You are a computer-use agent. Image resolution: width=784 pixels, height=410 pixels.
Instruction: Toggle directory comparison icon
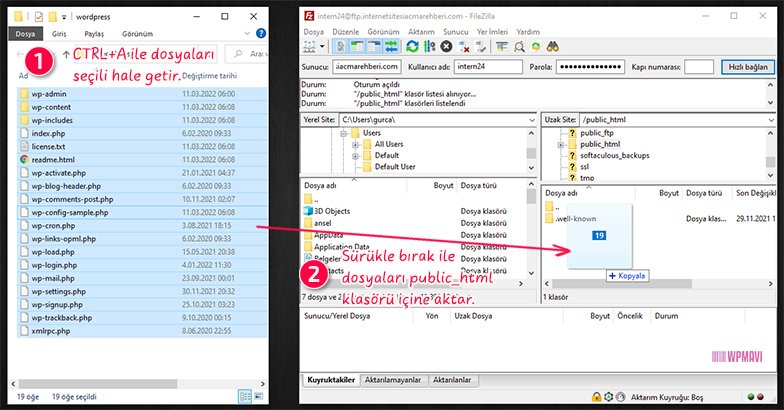519,46
